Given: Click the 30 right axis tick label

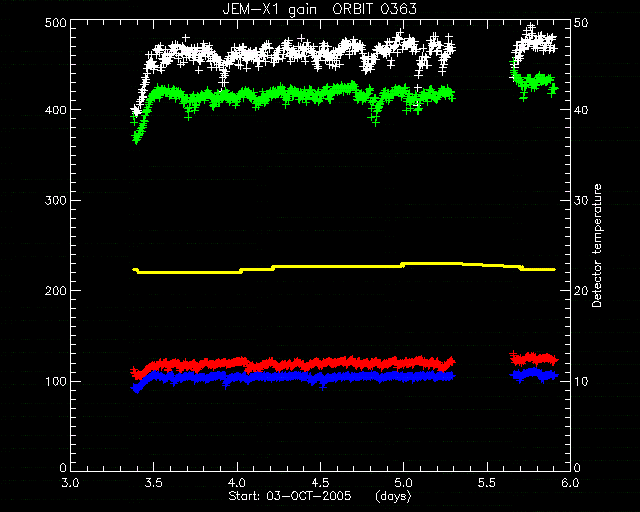Looking at the screenshot, I should pos(581,200).
